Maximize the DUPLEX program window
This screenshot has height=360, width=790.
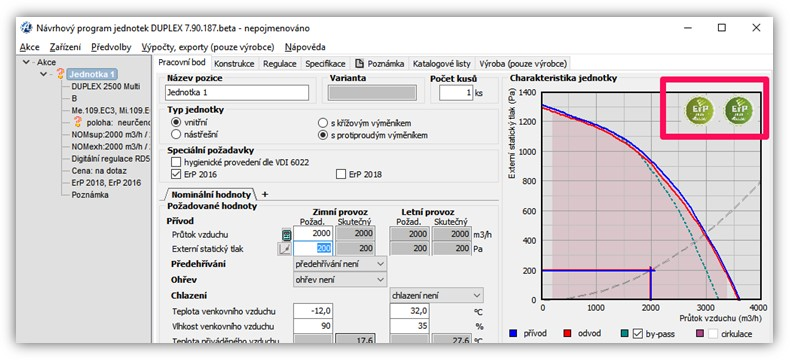[721, 28]
